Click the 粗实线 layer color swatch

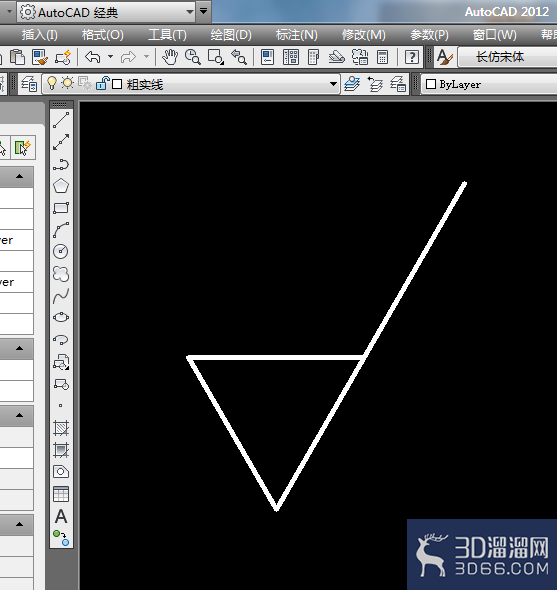point(117,84)
